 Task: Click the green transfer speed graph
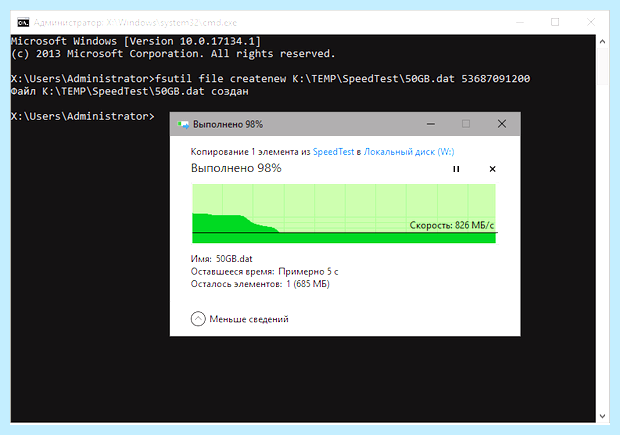(344, 214)
